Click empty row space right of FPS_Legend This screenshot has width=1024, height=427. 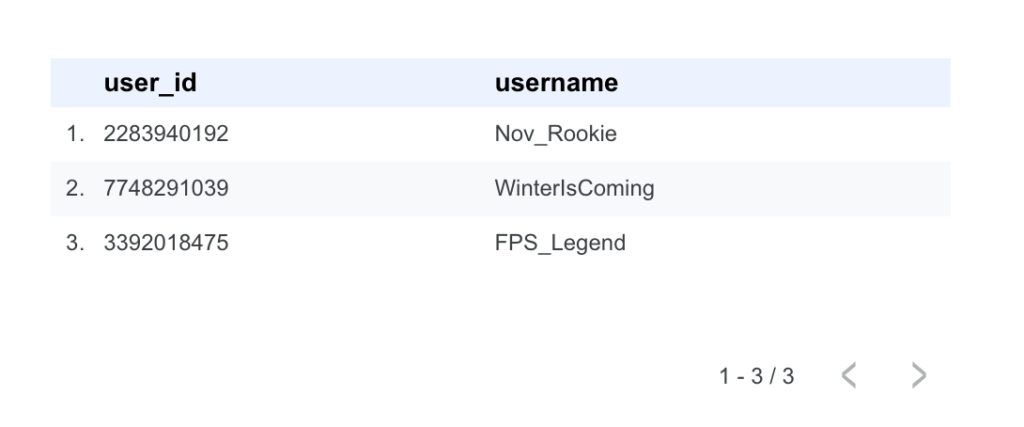(x=800, y=243)
